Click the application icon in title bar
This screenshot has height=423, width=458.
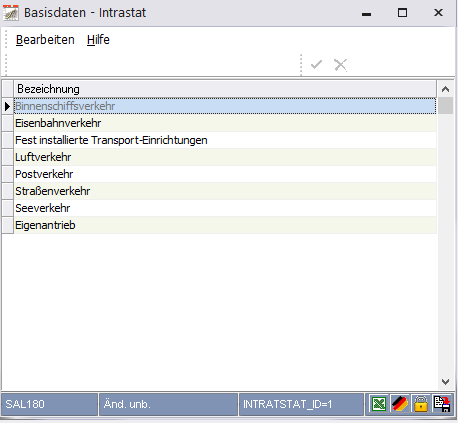(x=11, y=13)
